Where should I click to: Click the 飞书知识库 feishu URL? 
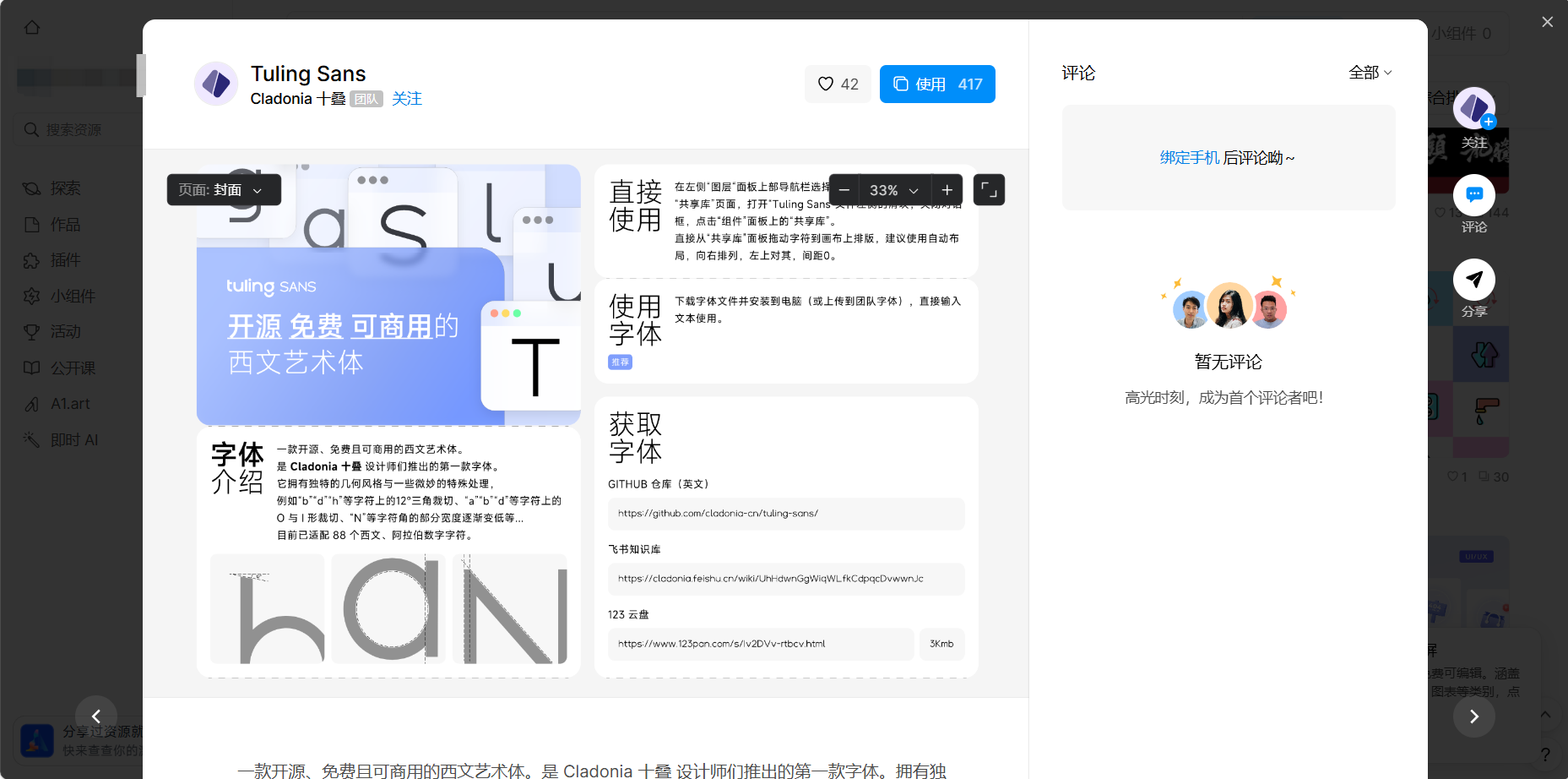point(786,579)
